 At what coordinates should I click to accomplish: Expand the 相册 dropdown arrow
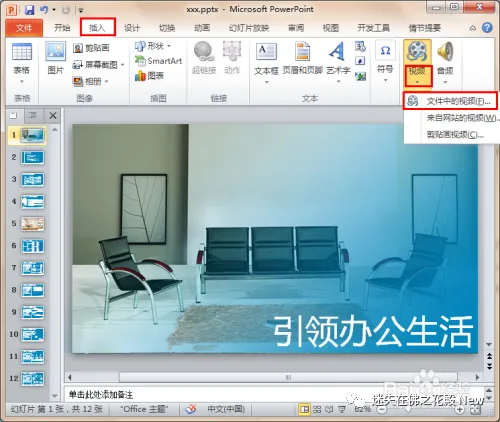point(107,81)
